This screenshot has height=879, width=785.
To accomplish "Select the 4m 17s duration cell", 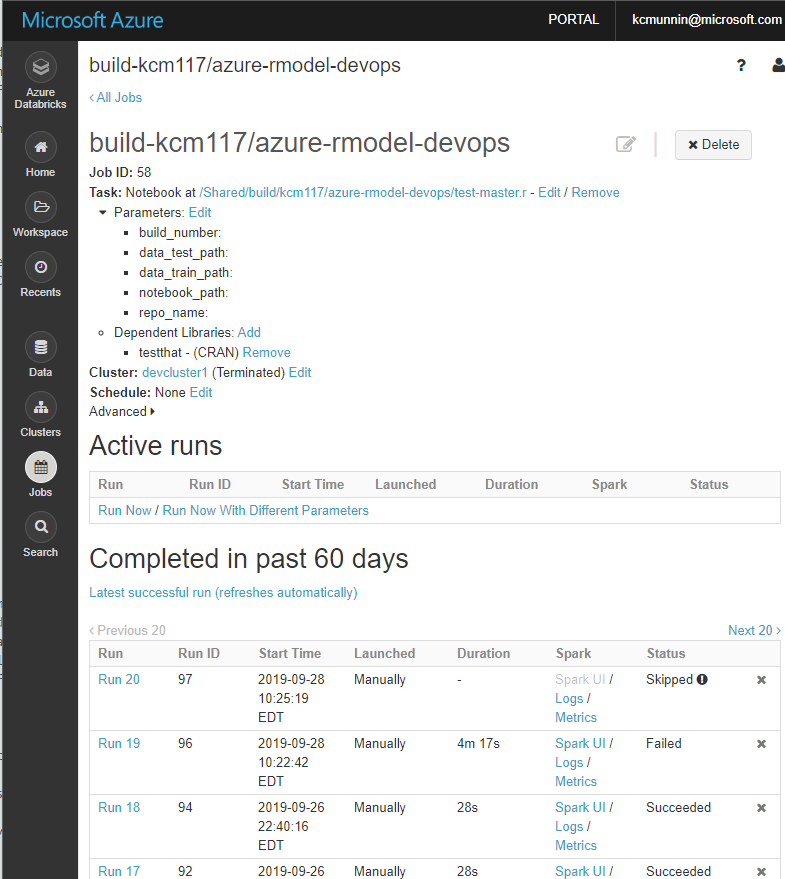I will (478, 743).
